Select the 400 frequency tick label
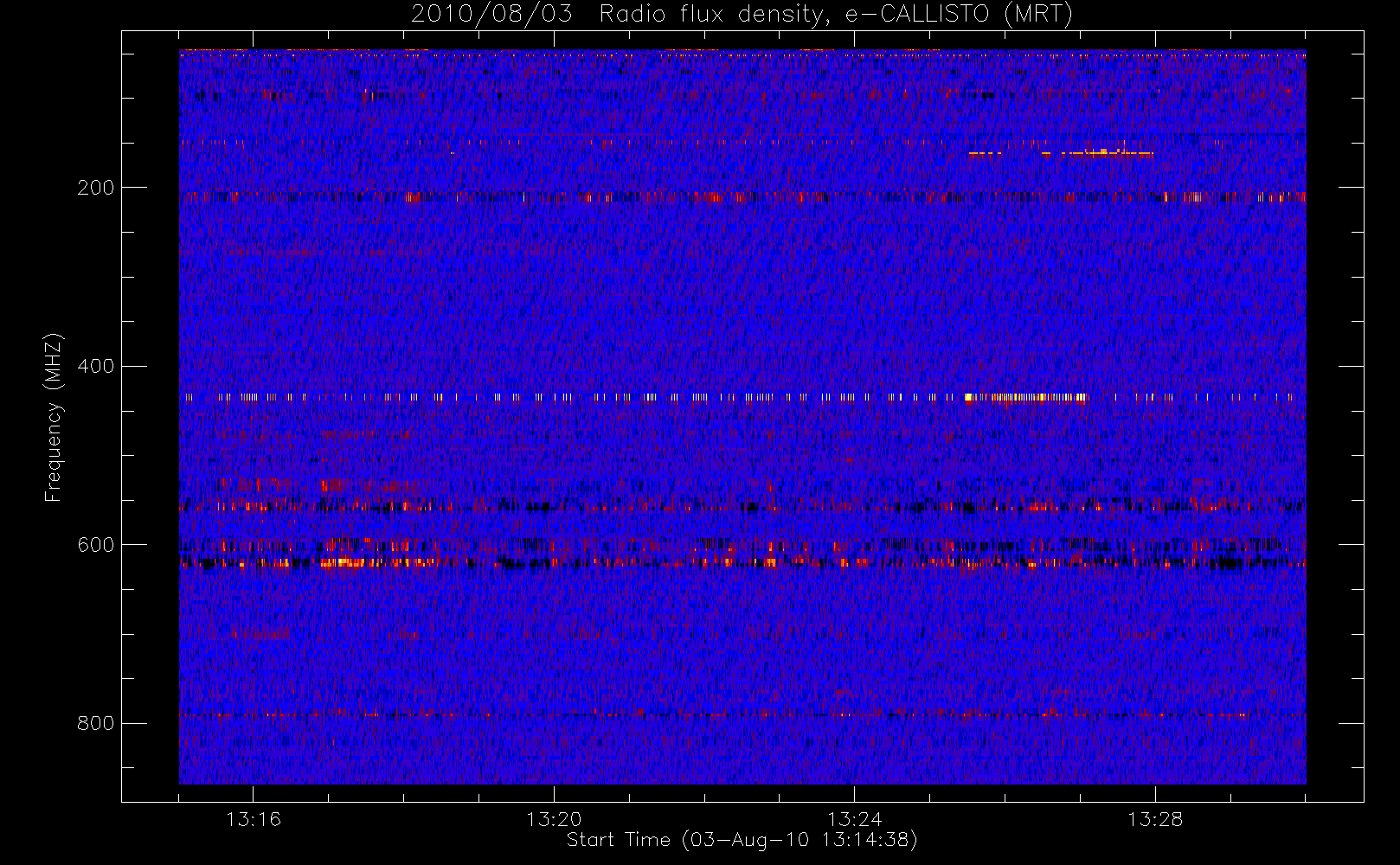This screenshot has width=1400, height=865. (95, 366)
